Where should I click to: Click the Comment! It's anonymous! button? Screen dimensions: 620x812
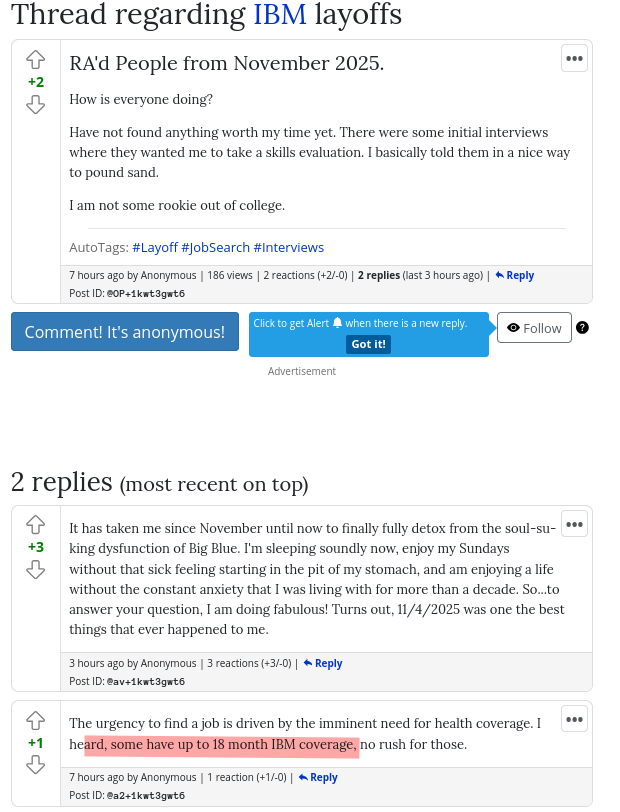pyautogui.click(x=125, y=331)
